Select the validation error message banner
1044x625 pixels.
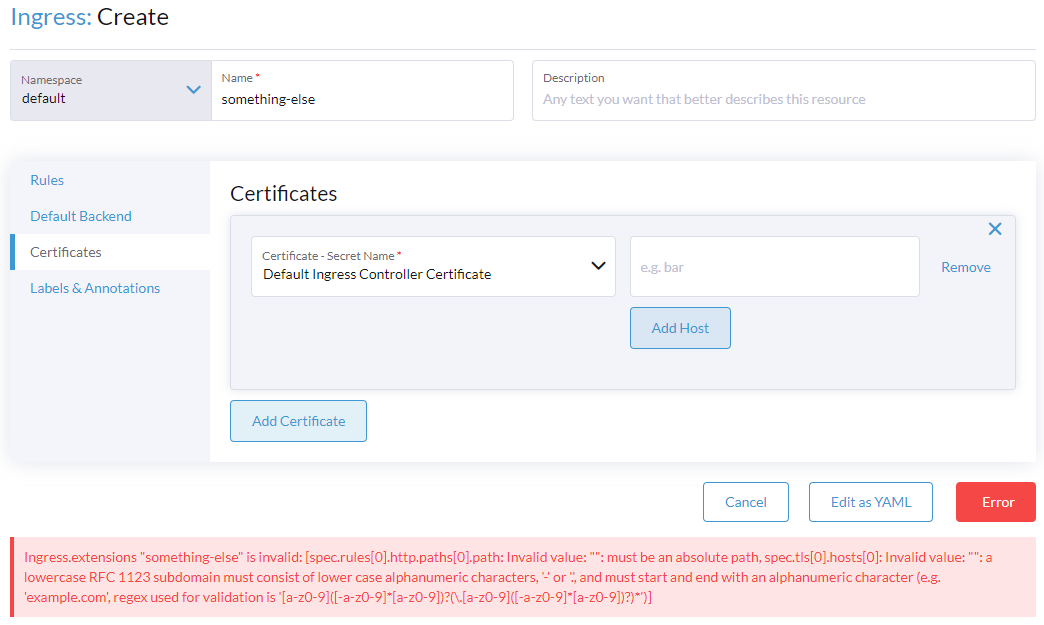coord(522,577)
